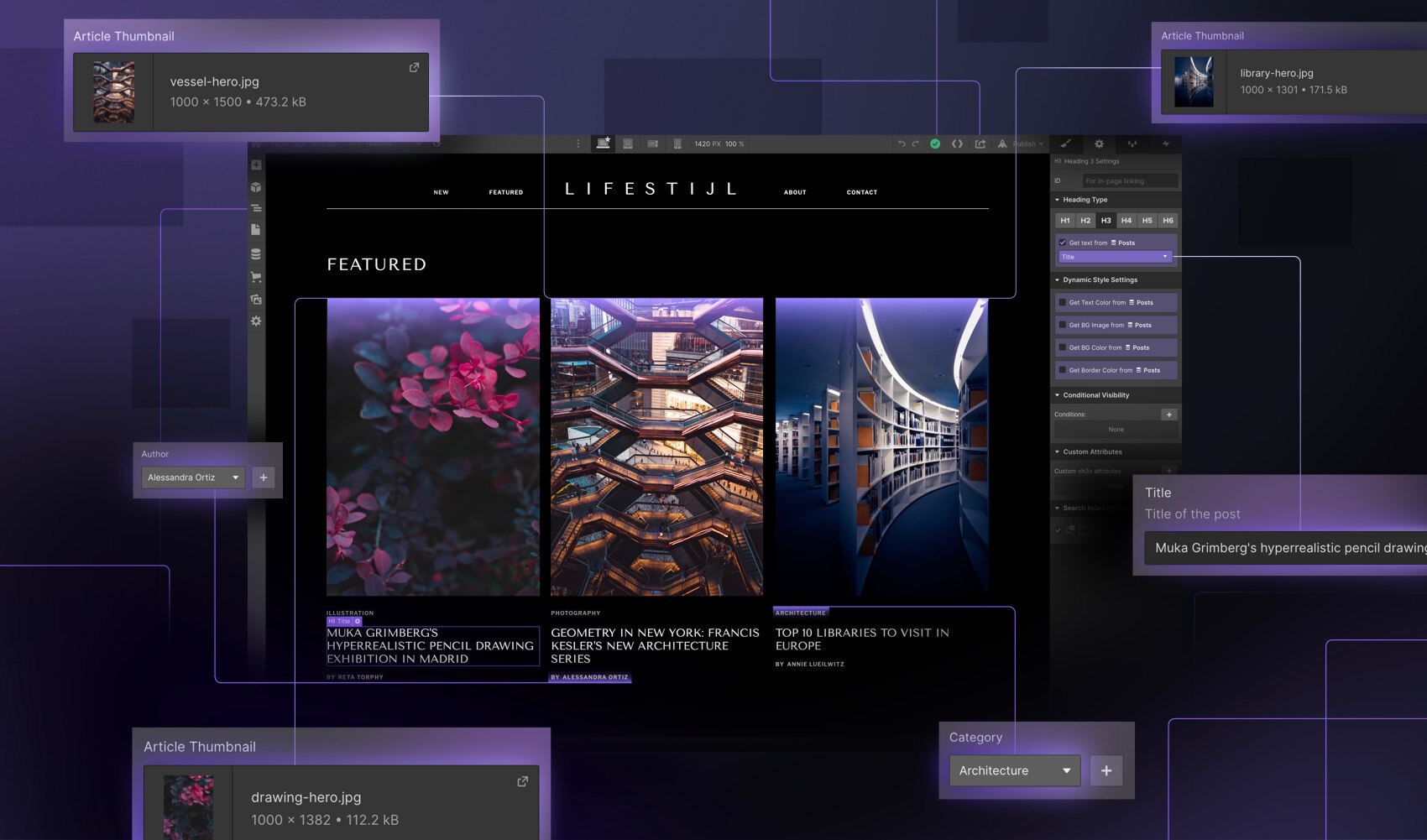Viewport: 1427px width, 840px height.
Task: Open the CMS Collections panel
Action: coord(256,253)
